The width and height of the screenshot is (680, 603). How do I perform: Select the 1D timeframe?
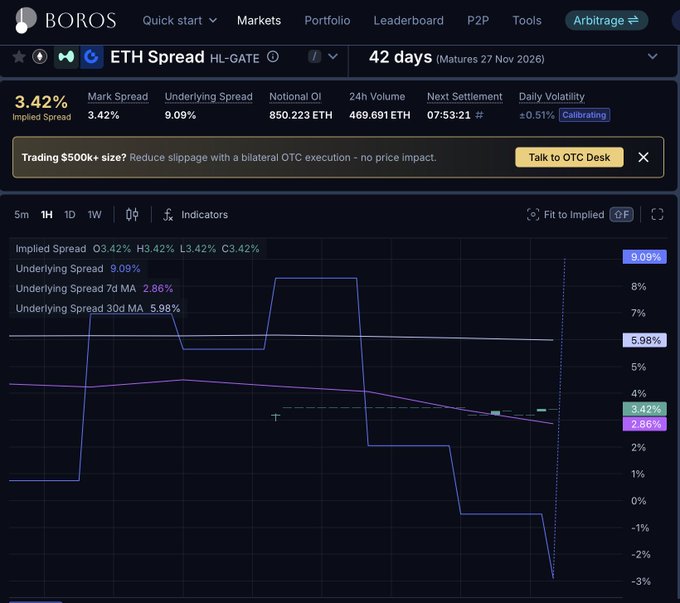(69, 214)
